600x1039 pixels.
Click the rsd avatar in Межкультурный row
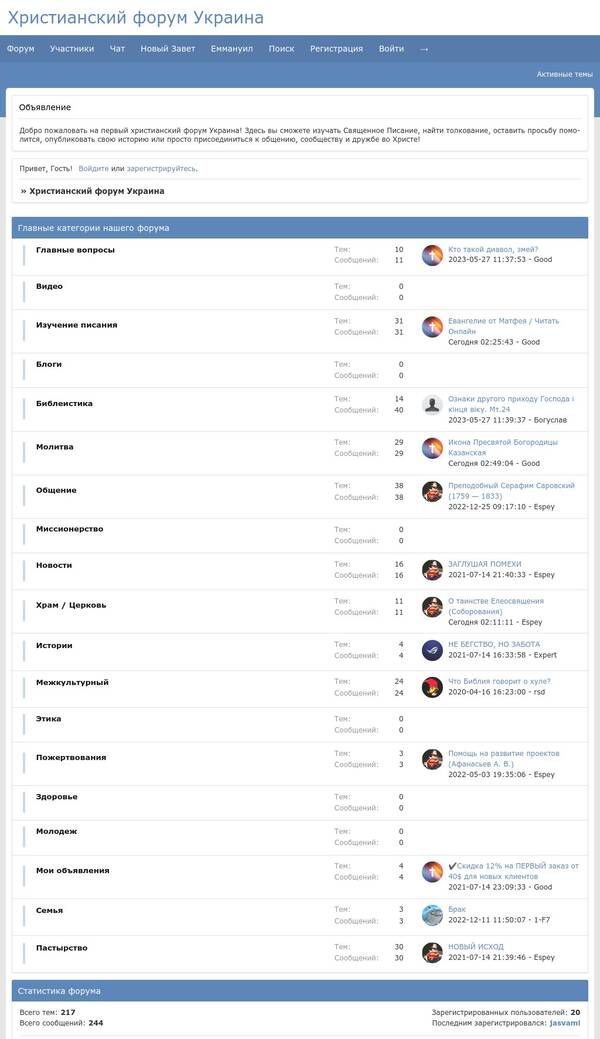click(x=432, y=687)
